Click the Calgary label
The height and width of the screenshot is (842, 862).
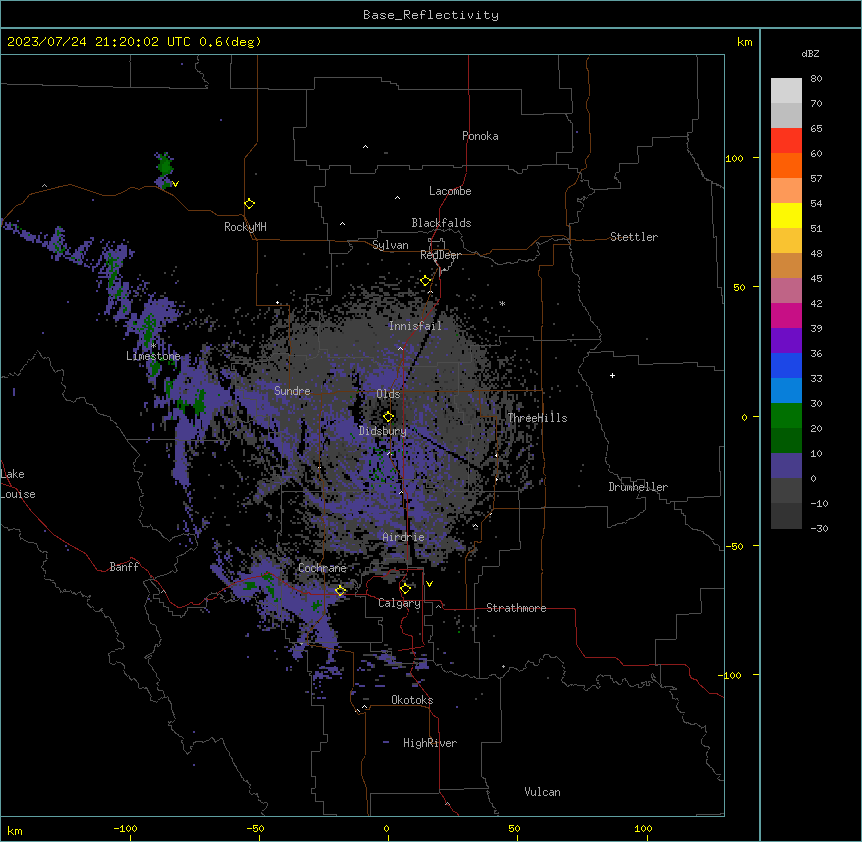(399, 603)
